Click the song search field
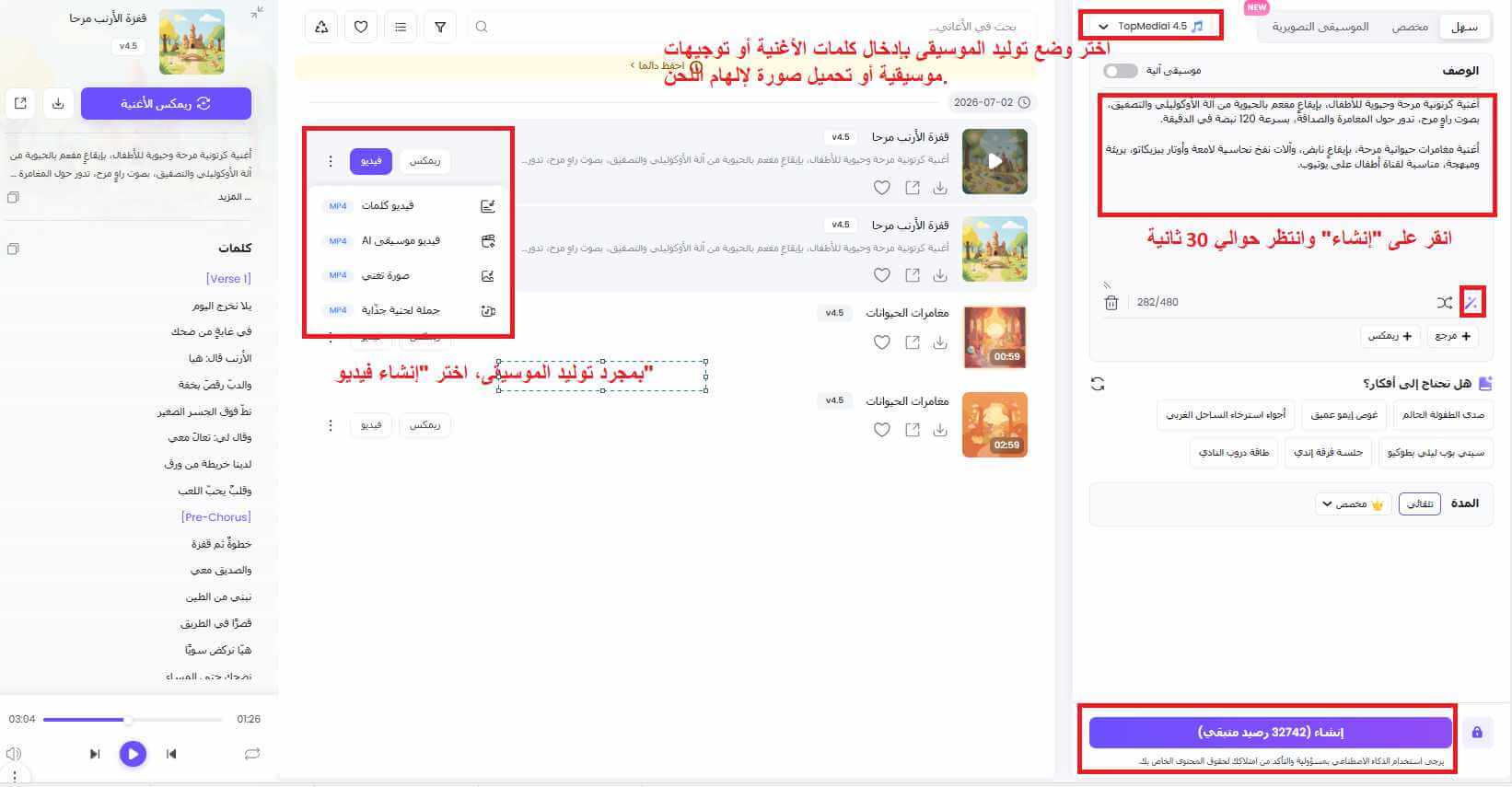The height and width of the screenshot is (787, 1512). 751,27
